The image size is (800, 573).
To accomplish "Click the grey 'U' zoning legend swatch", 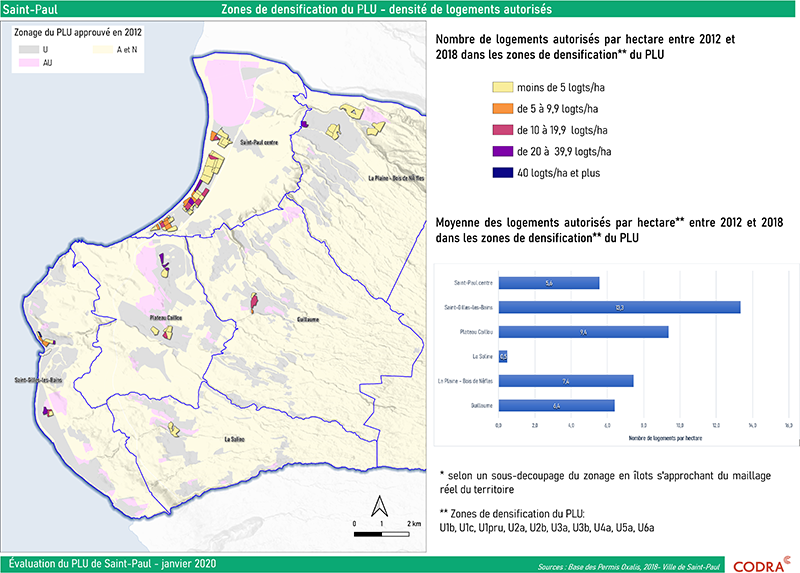I will [29, 47].
